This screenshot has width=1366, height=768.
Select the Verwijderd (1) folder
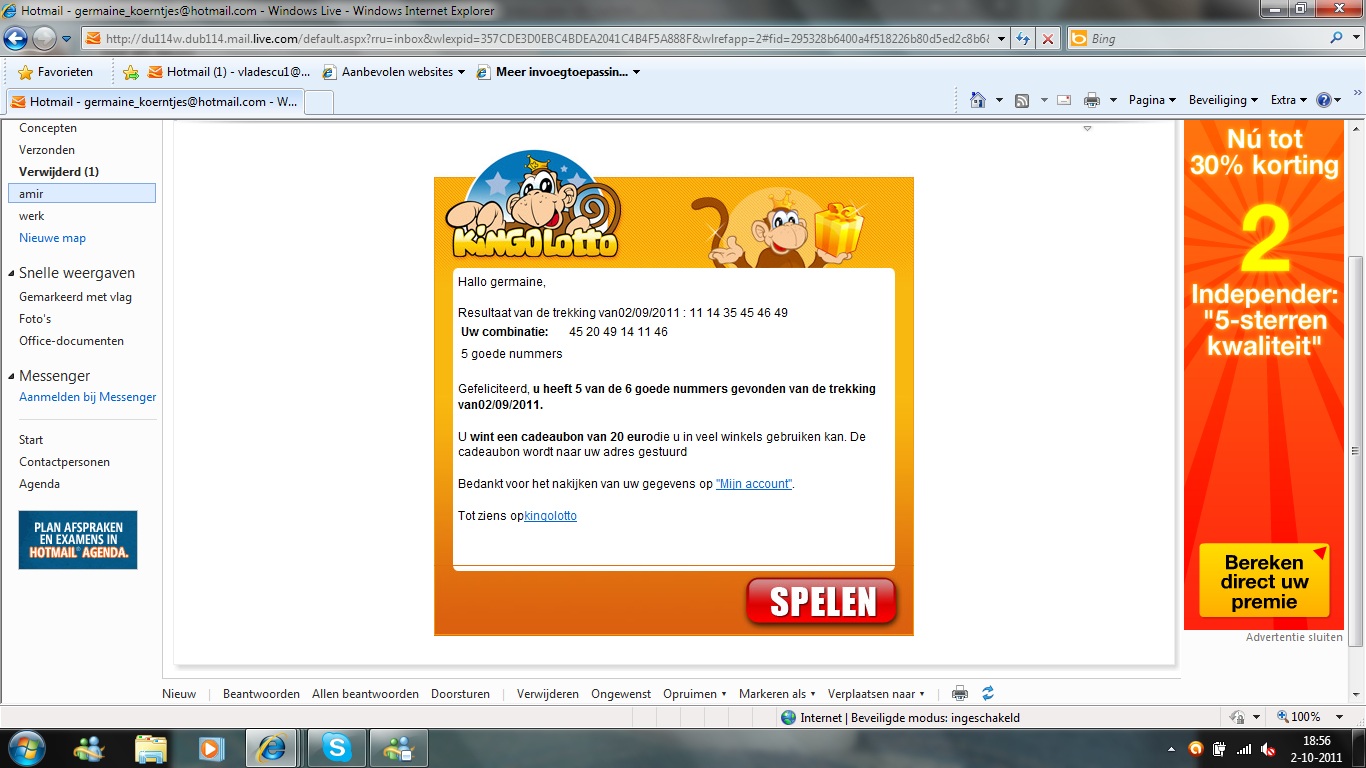pyautogui.click(x=59, y=172)
